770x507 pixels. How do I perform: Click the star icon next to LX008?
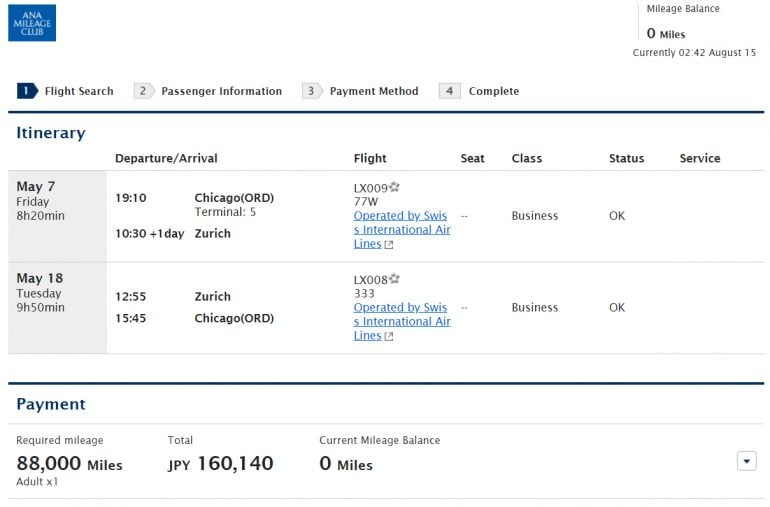(x=394, y=279)
